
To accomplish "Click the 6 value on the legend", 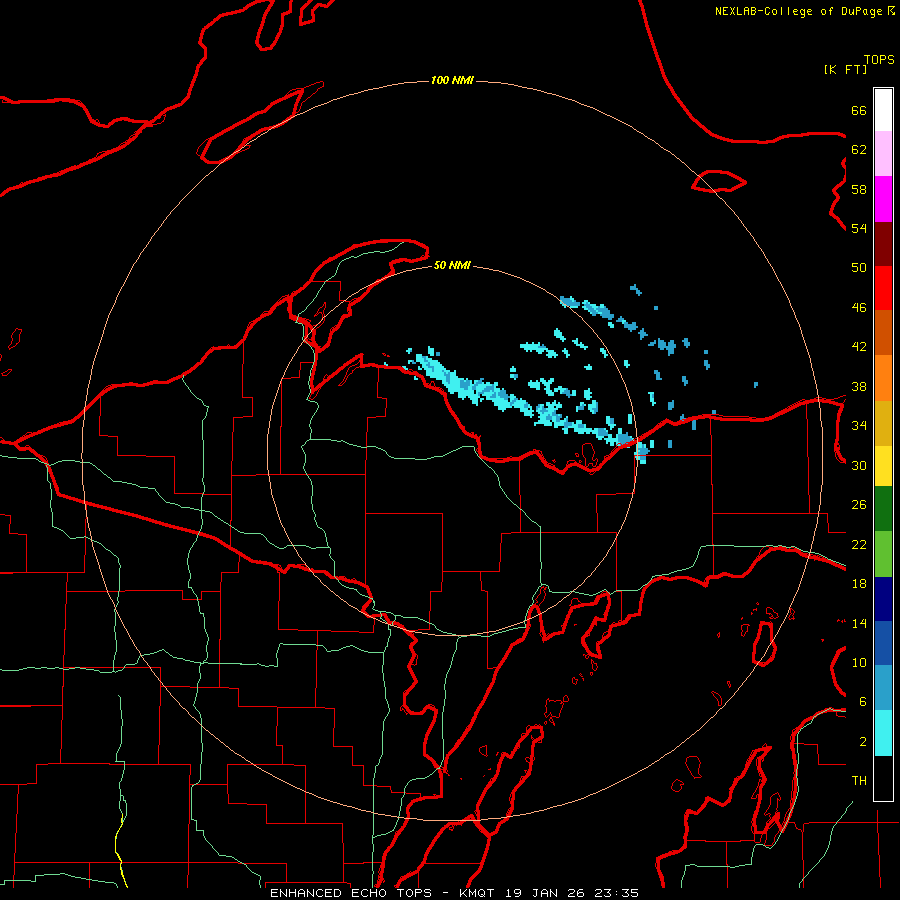I will [863, 702].
